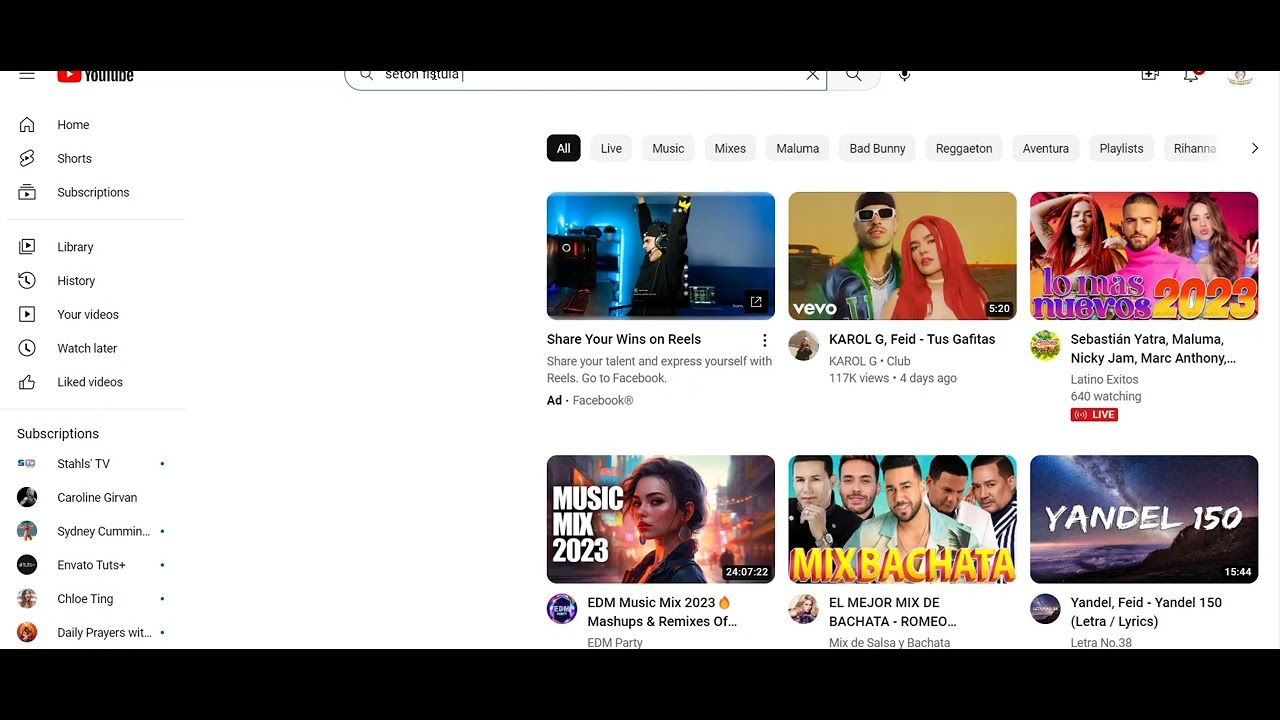1280x720 pixels.
Task: Click the KAROL G • Club channel name
Action: point(870,362)
